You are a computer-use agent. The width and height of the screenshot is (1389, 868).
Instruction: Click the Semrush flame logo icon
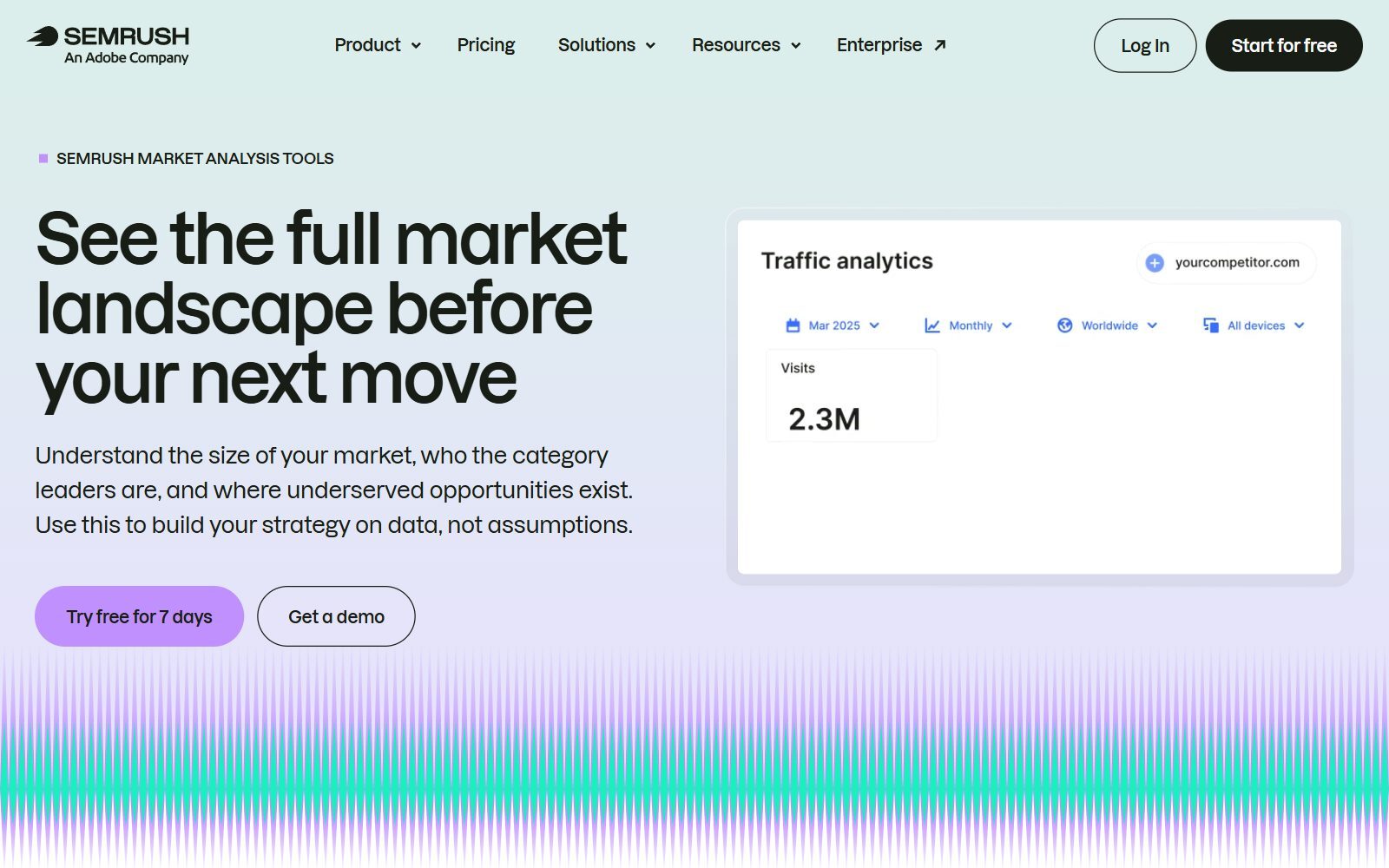(x=43, y=36)
